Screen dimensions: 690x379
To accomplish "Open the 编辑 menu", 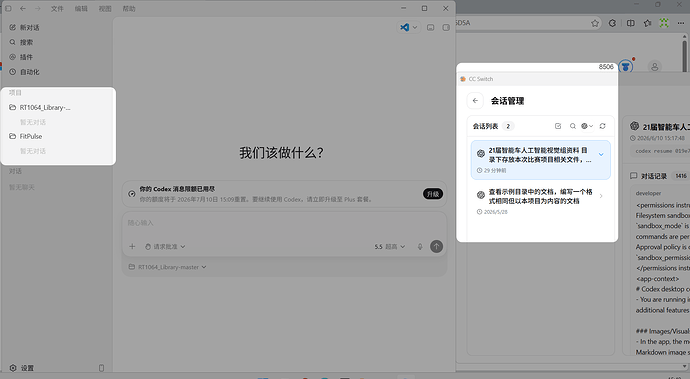I will tap(81, 8).
